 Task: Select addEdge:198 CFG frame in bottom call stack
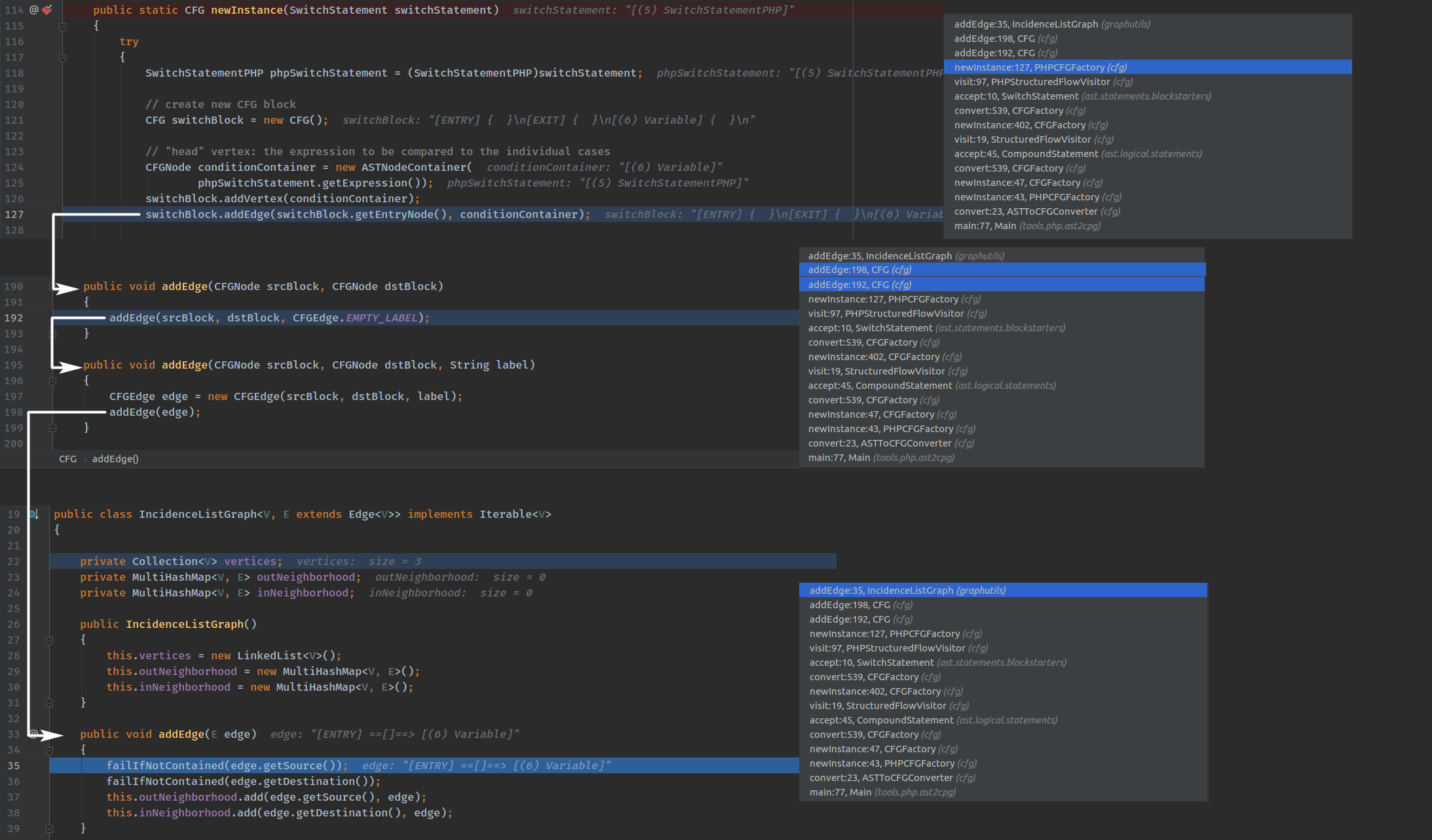1003,605
